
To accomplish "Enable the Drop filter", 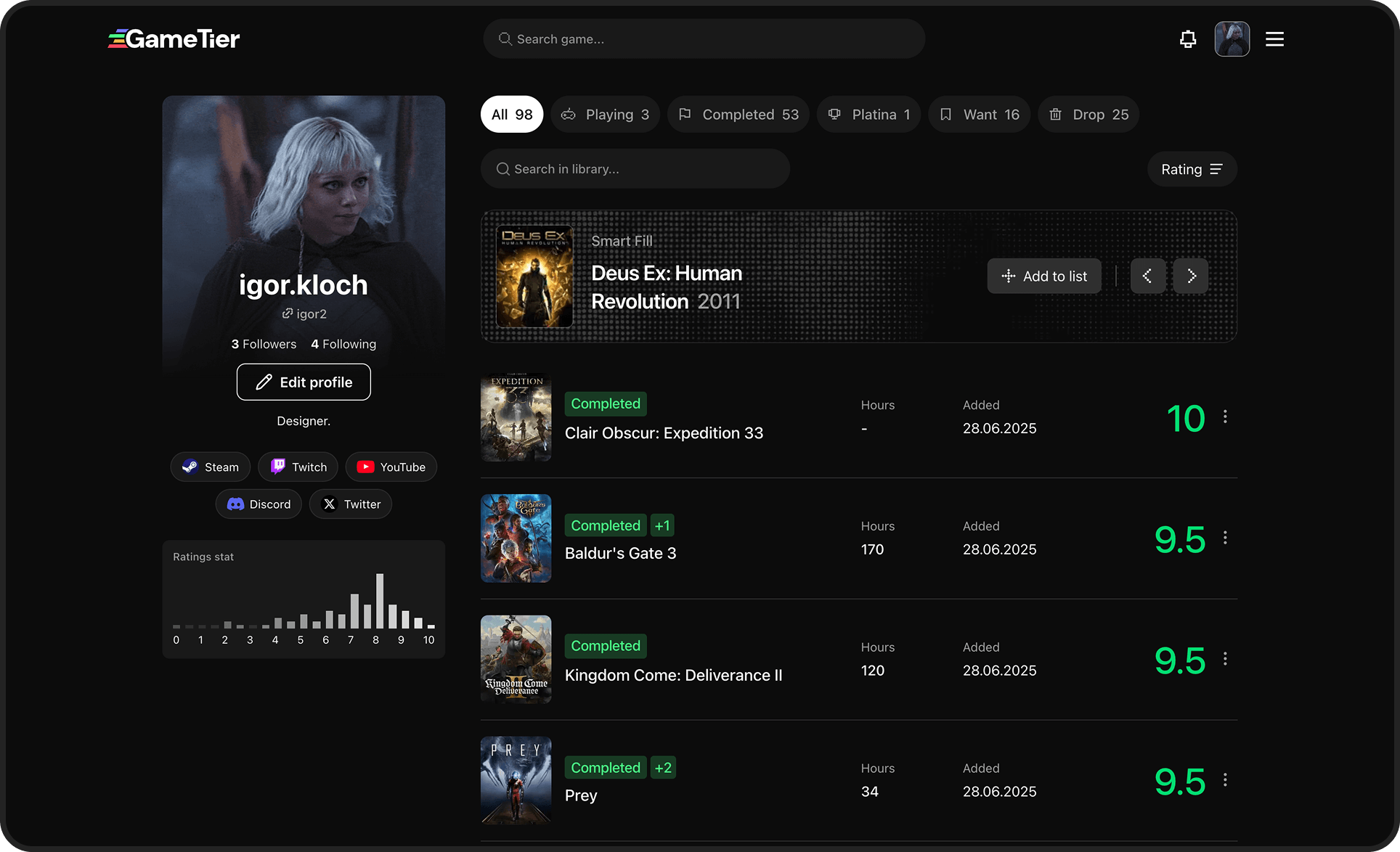I will (x=1088, y=114).
